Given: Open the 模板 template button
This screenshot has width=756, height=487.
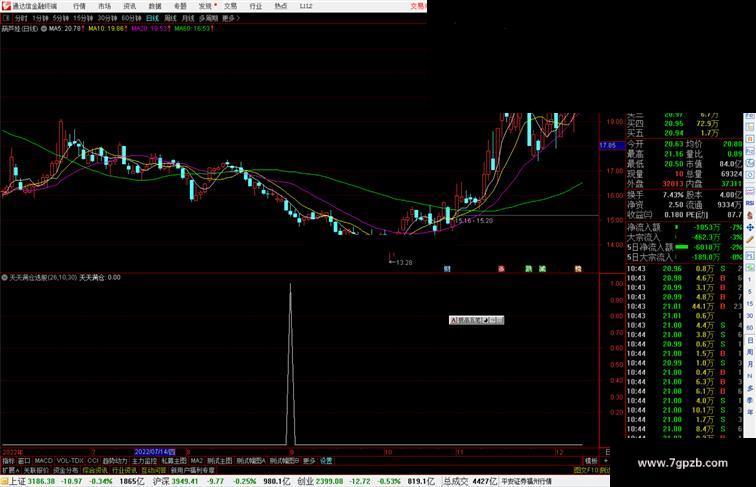Looking at the screenshot, I should 591,461.
